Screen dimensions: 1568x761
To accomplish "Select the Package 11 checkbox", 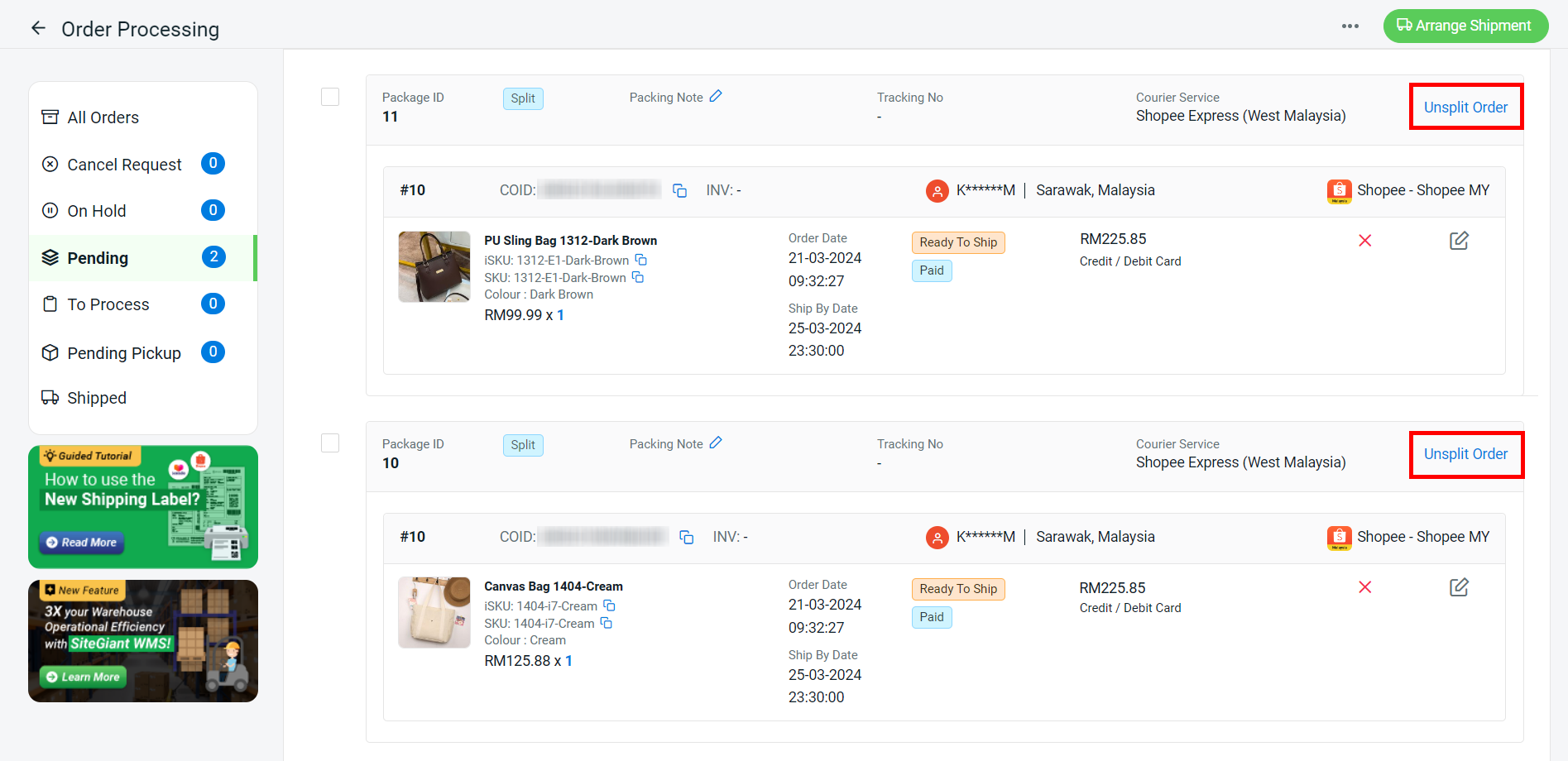I will (x=330, y=97).
